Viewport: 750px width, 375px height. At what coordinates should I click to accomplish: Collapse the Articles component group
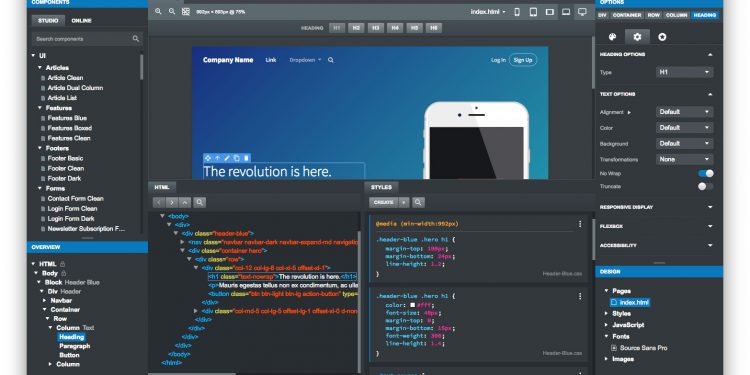40,68
